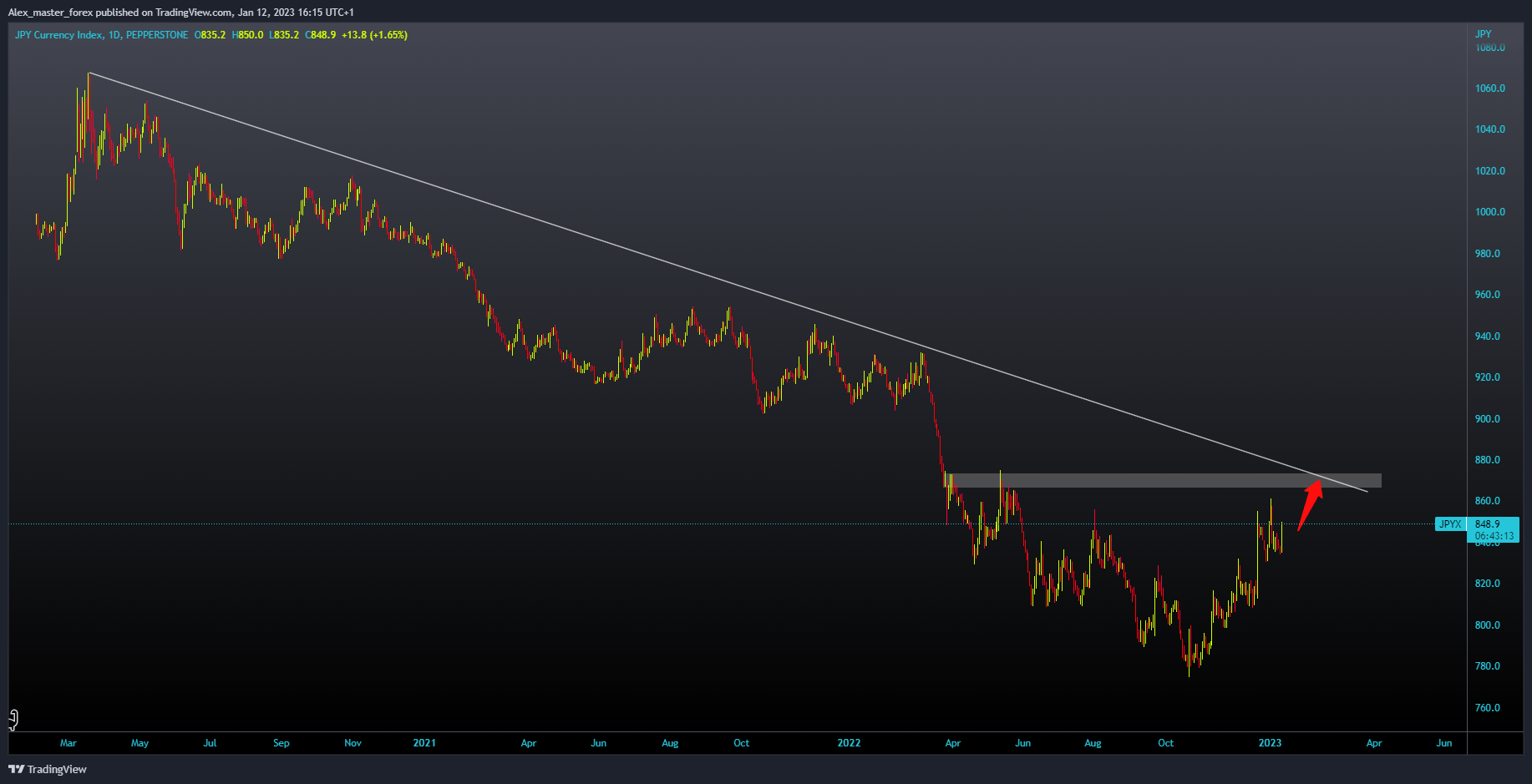Click the 2021 label on time axis

[424, 743]
